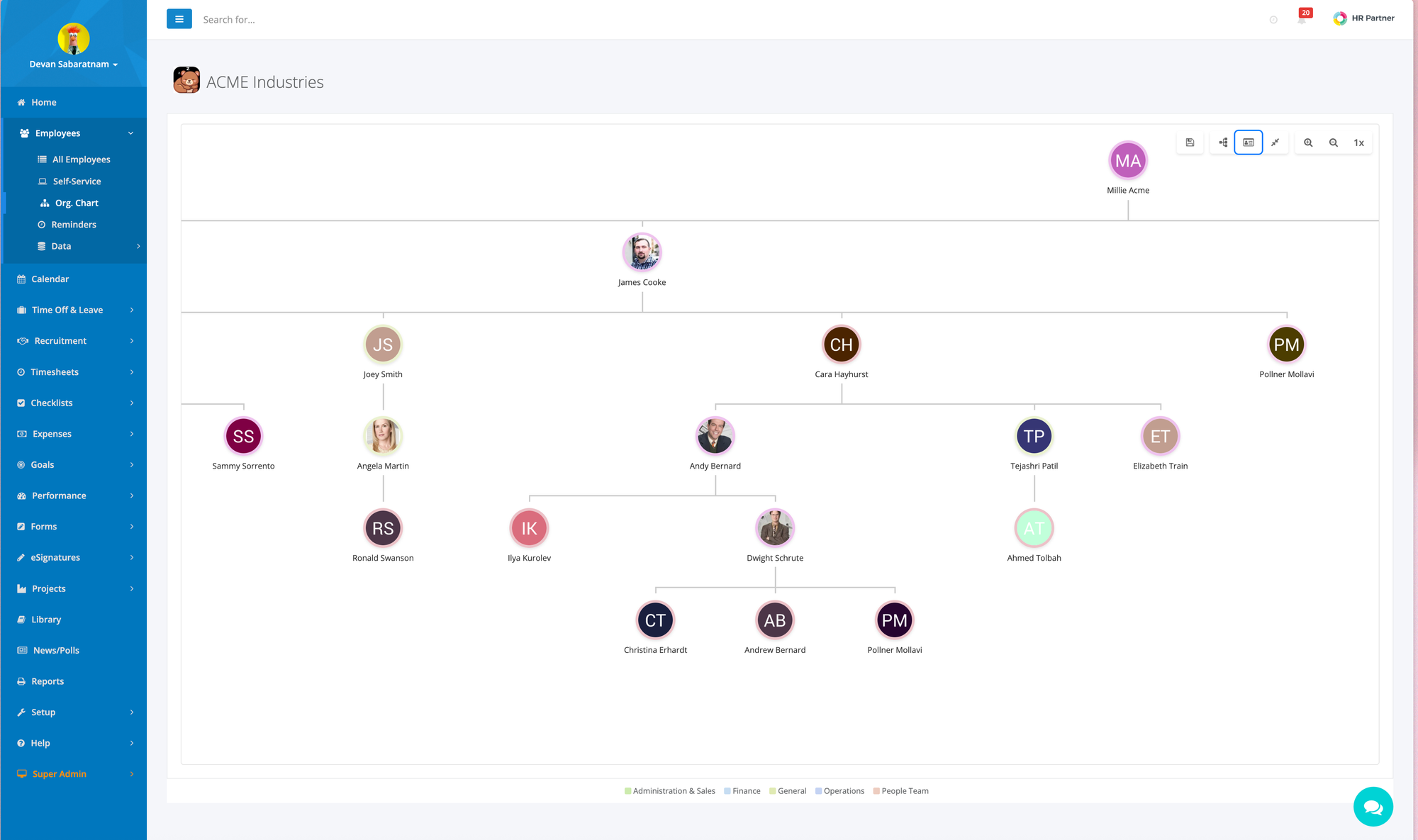Viewport: 1418px width, 840px height.
Task: Open the live chat bubble icon
Action: [x=1373, y=807]
